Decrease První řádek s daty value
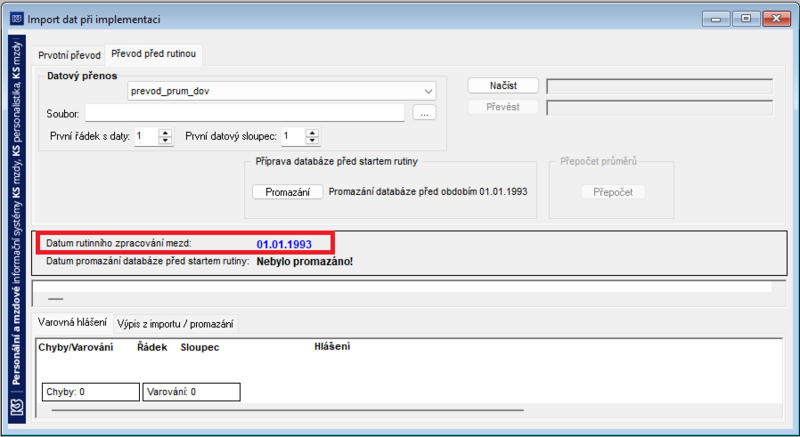Image resolution: width=800 pixels, height=437 pixels. [x=165, y=140]
